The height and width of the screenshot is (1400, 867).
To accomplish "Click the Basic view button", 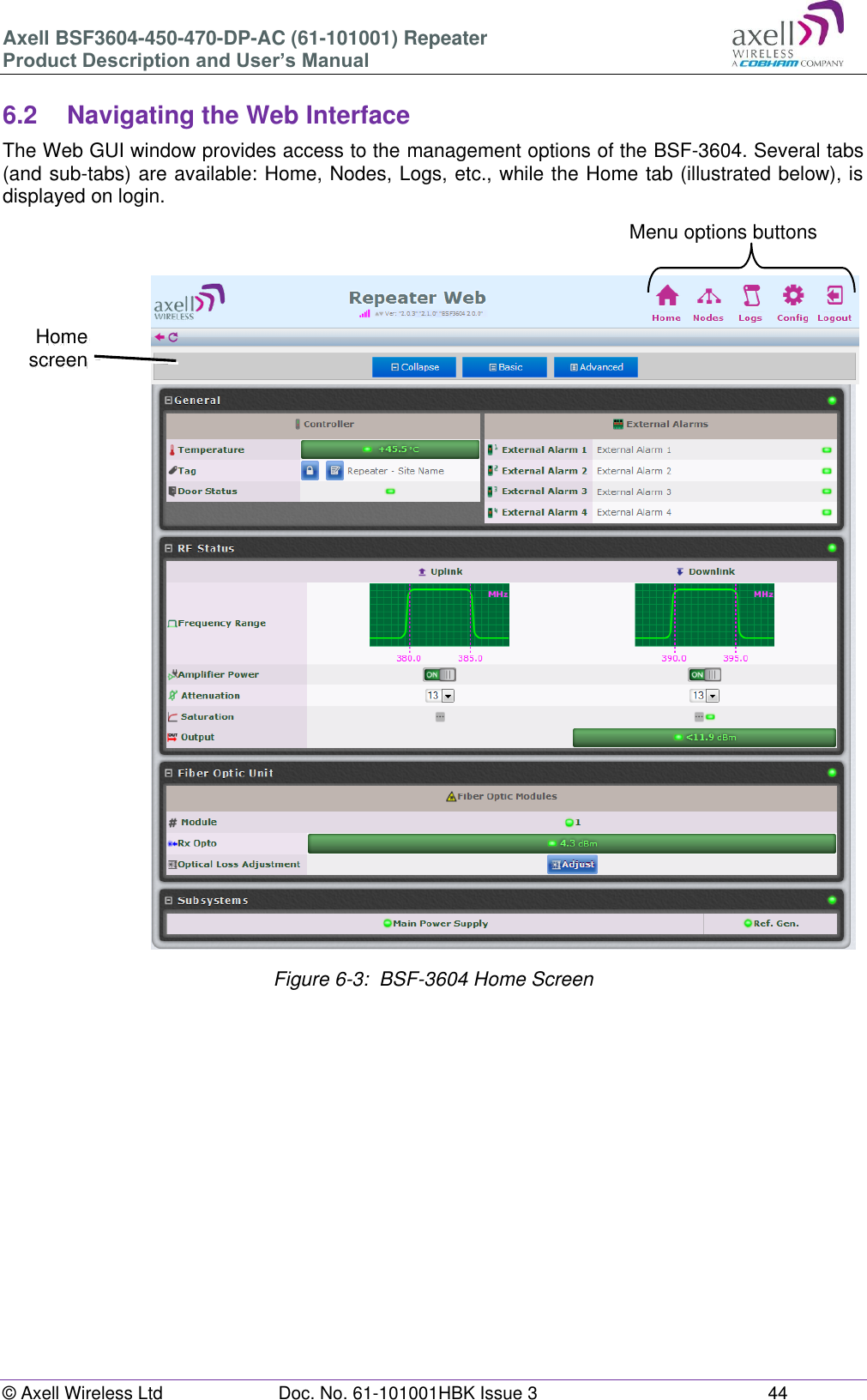I will click(504, 367).
